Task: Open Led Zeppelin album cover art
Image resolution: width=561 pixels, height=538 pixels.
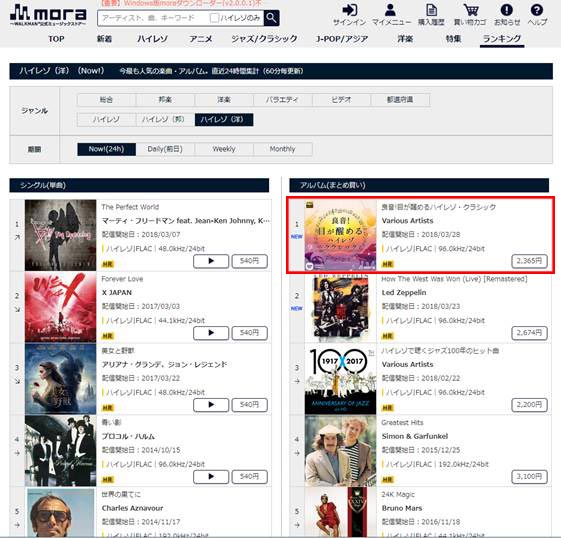Action: 341,307
